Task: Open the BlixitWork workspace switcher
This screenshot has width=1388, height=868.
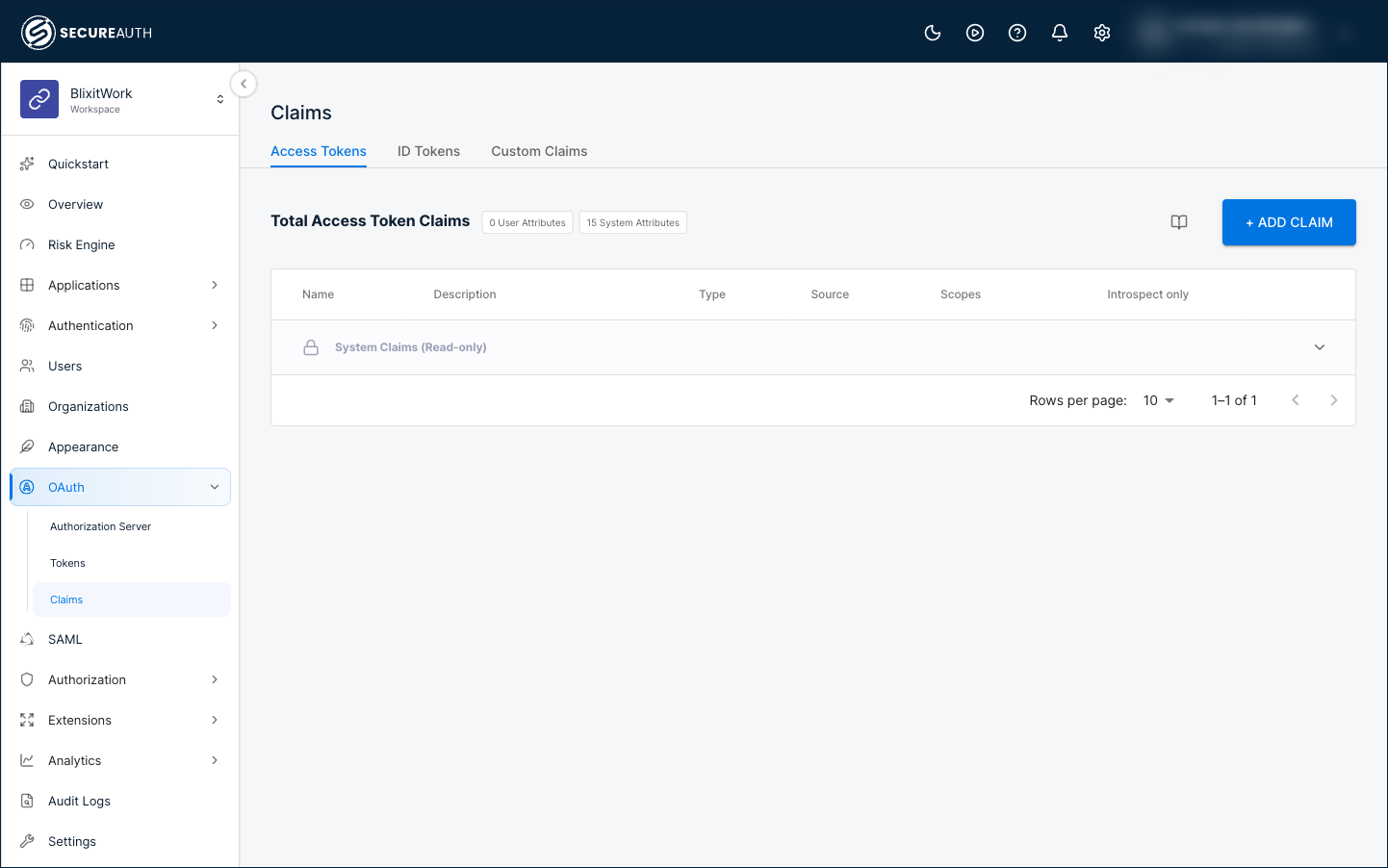Action: (x=220, y=99)
